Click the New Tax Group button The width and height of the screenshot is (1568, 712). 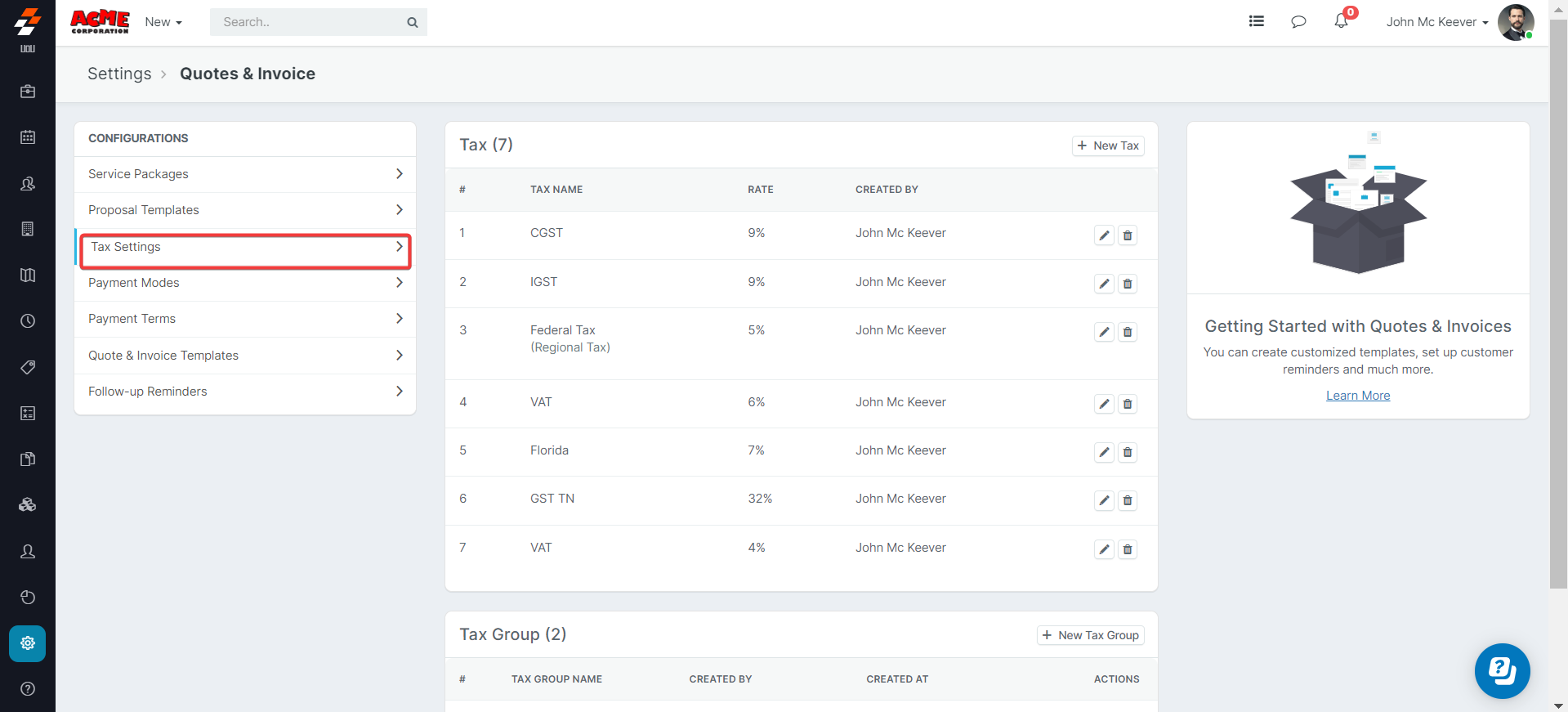[1090, 635]
